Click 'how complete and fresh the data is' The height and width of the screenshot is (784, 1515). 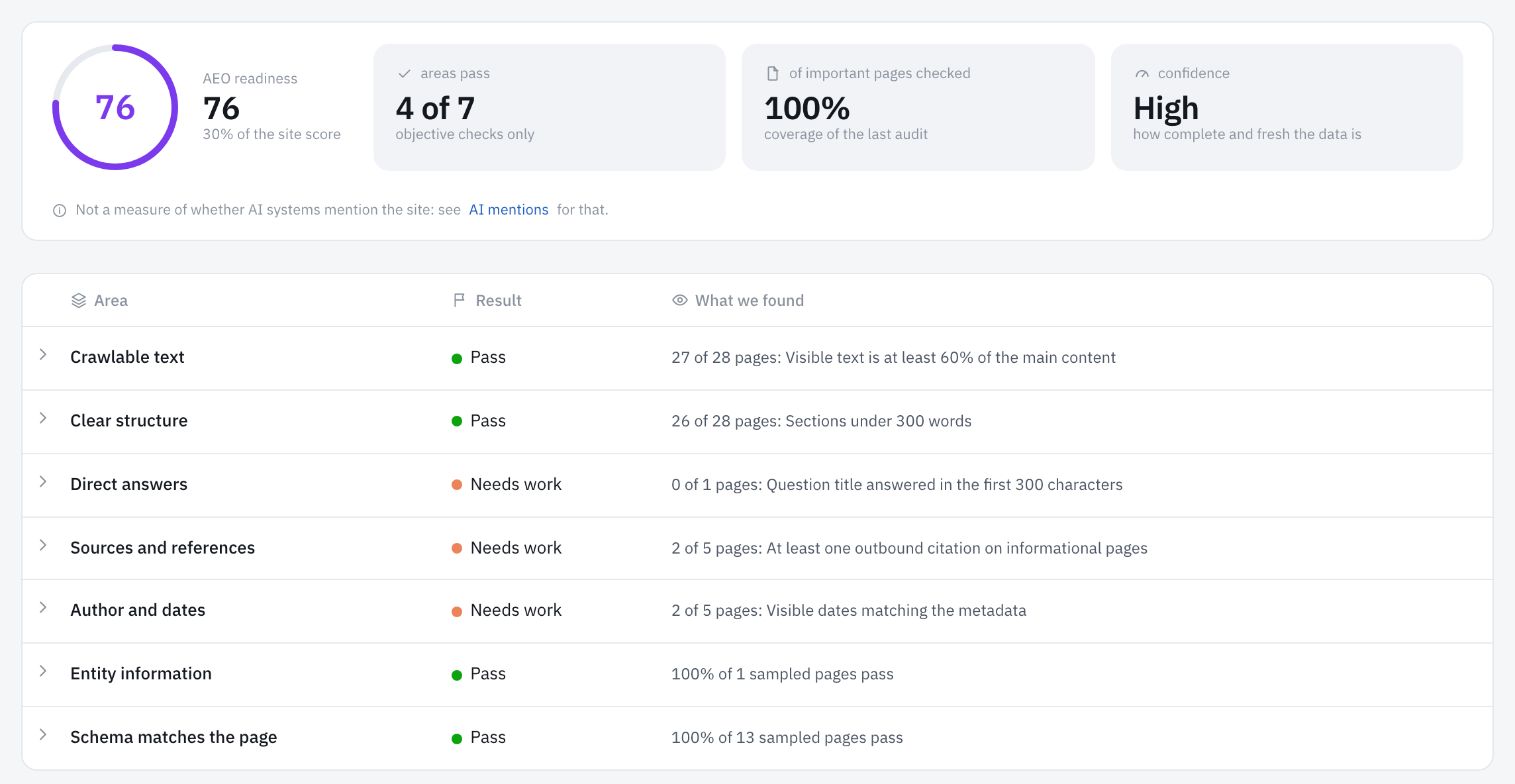[x=1247, y=134]
